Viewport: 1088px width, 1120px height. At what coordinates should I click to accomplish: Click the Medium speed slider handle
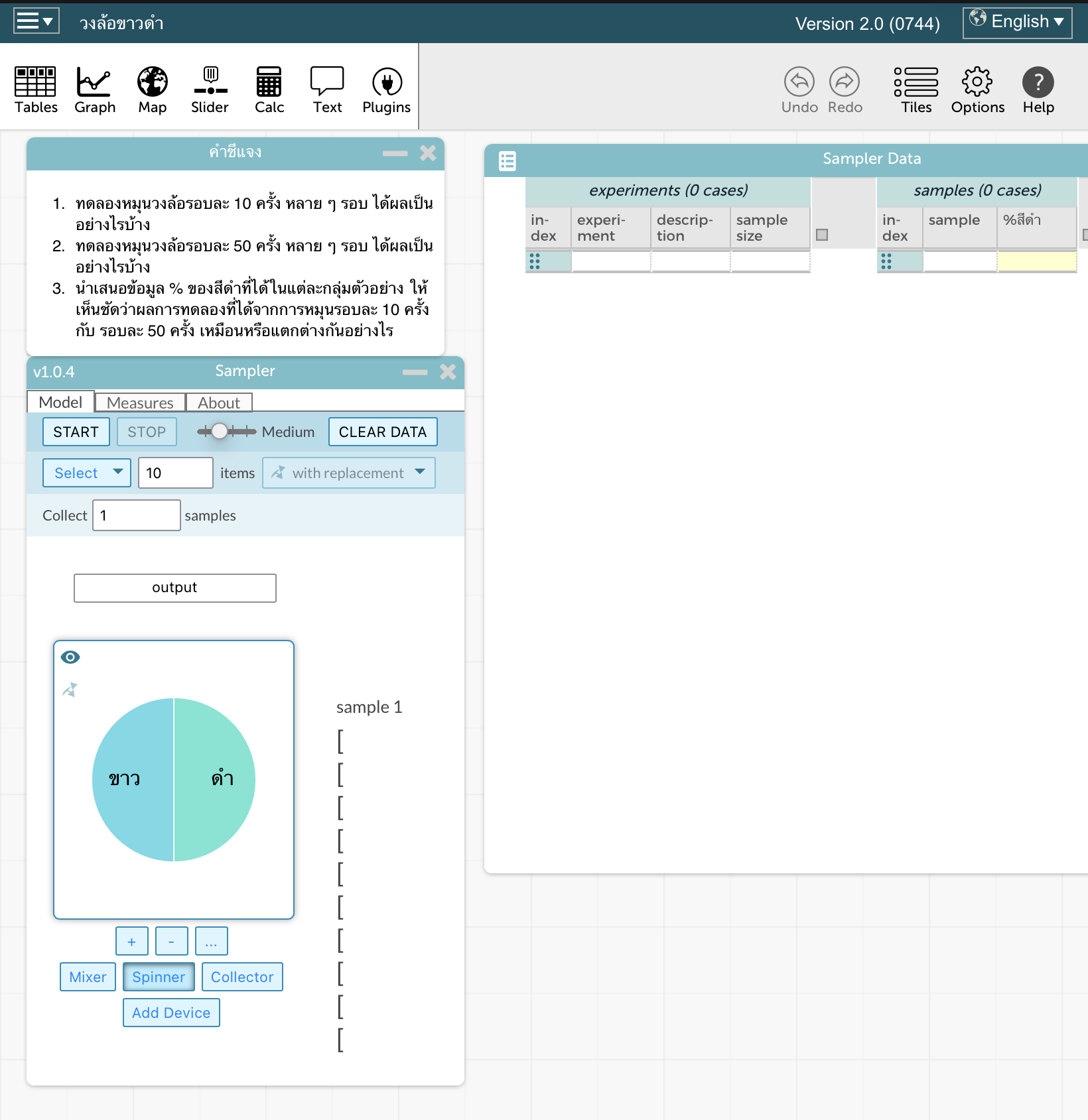pos(219,432)
